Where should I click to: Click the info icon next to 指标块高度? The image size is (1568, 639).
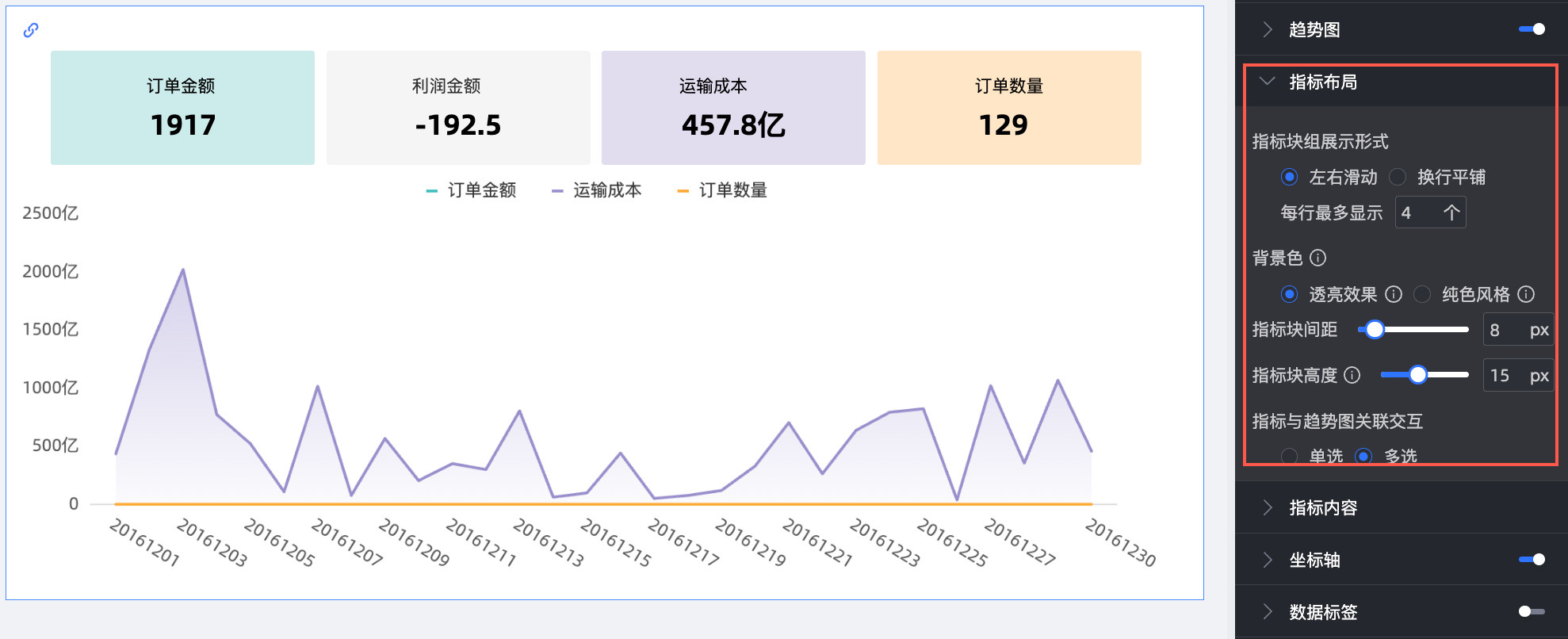1352,375
